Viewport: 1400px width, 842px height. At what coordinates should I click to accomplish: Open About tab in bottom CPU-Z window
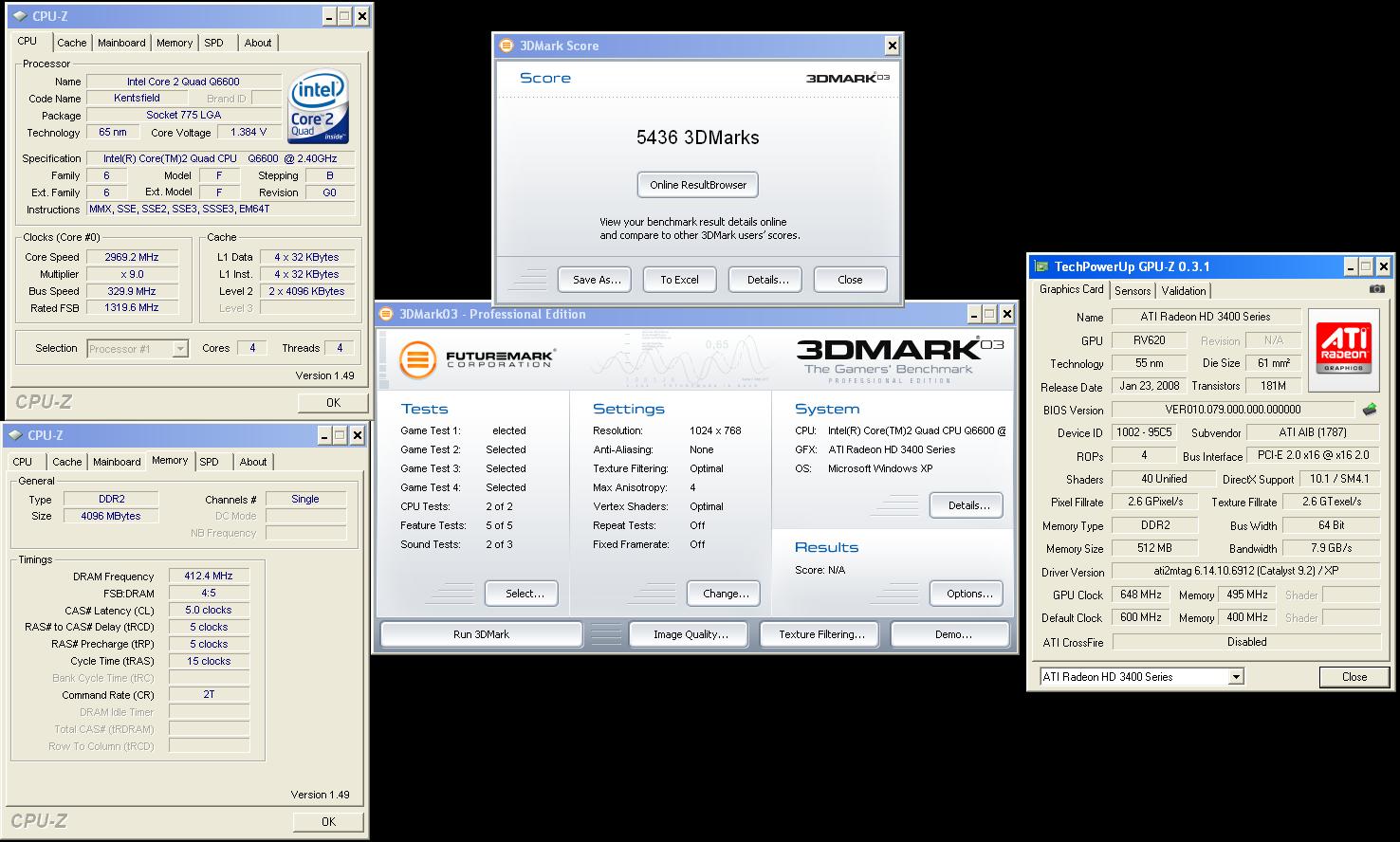pyautogui.click(x=252, y=462)
